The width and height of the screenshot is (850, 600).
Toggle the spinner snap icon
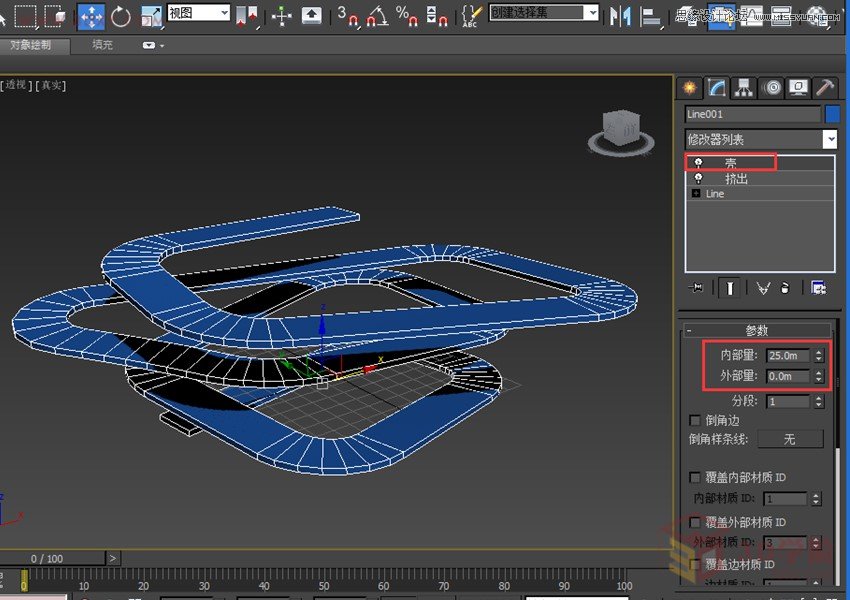[x=436, y=16]
